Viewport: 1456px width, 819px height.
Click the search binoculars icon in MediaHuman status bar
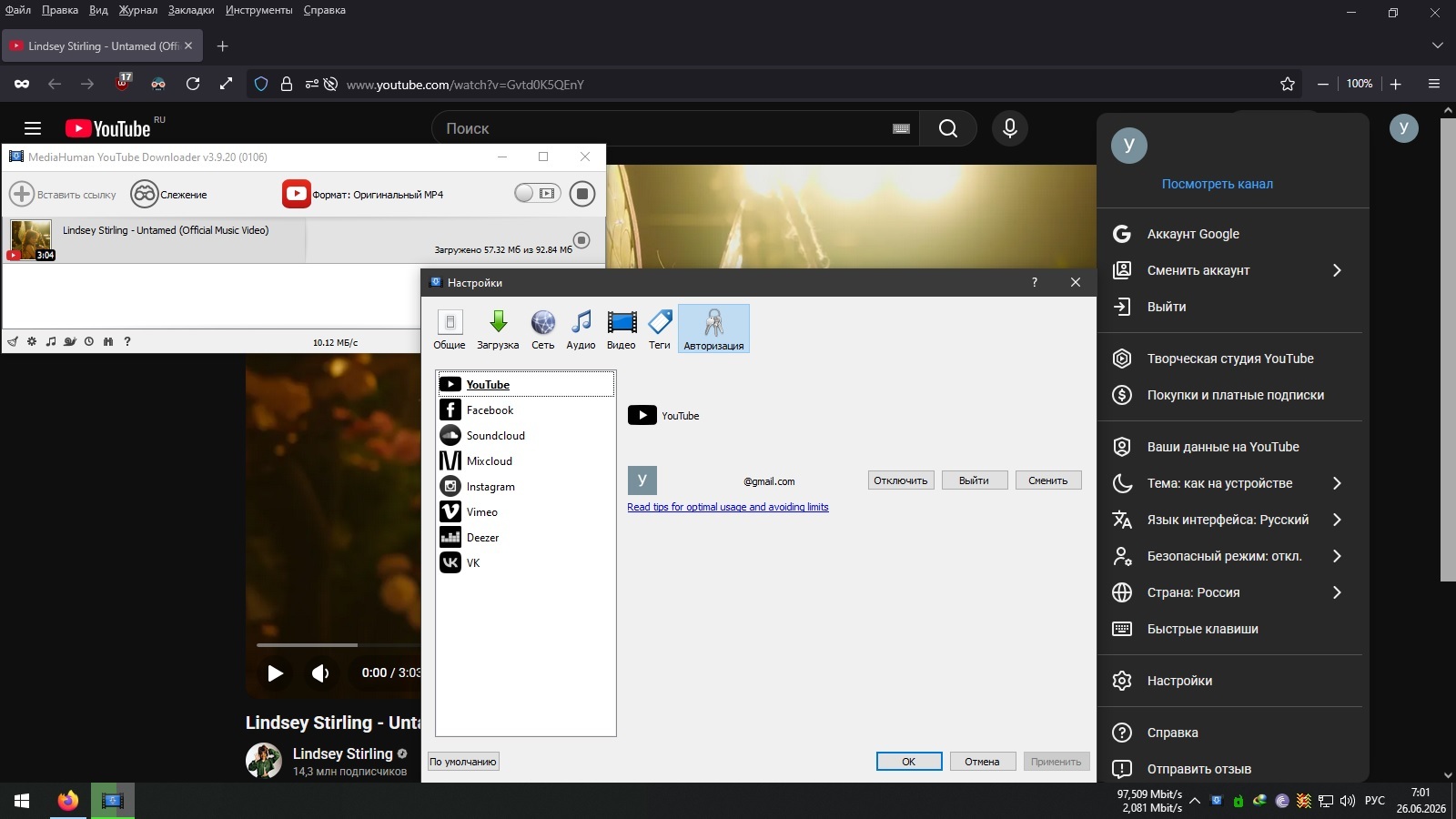108,342
